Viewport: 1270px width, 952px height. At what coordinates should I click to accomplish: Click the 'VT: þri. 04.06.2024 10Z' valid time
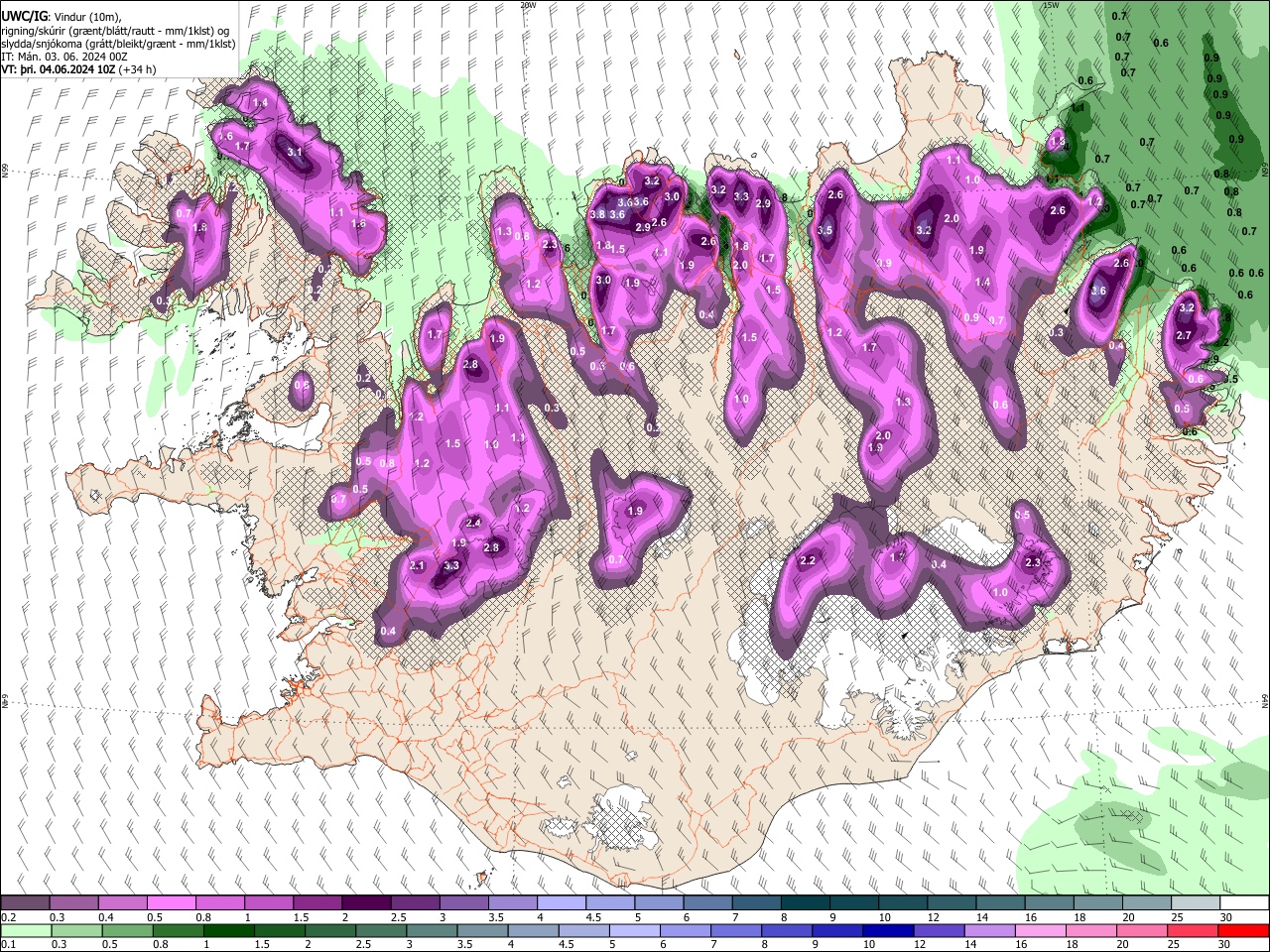[x=58, y=69]
